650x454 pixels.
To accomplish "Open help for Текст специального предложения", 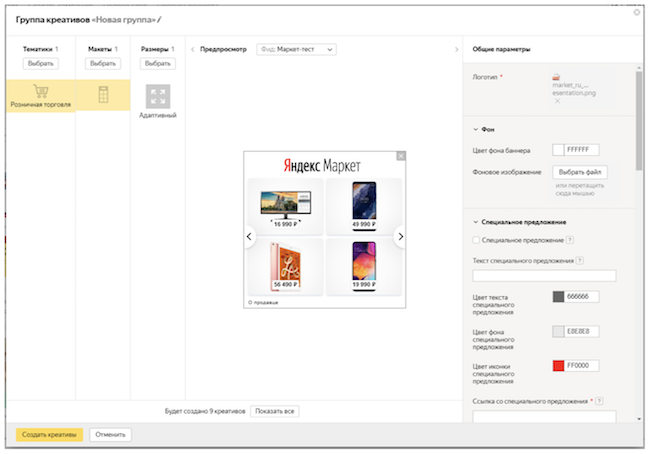I will tap(580, 260).
